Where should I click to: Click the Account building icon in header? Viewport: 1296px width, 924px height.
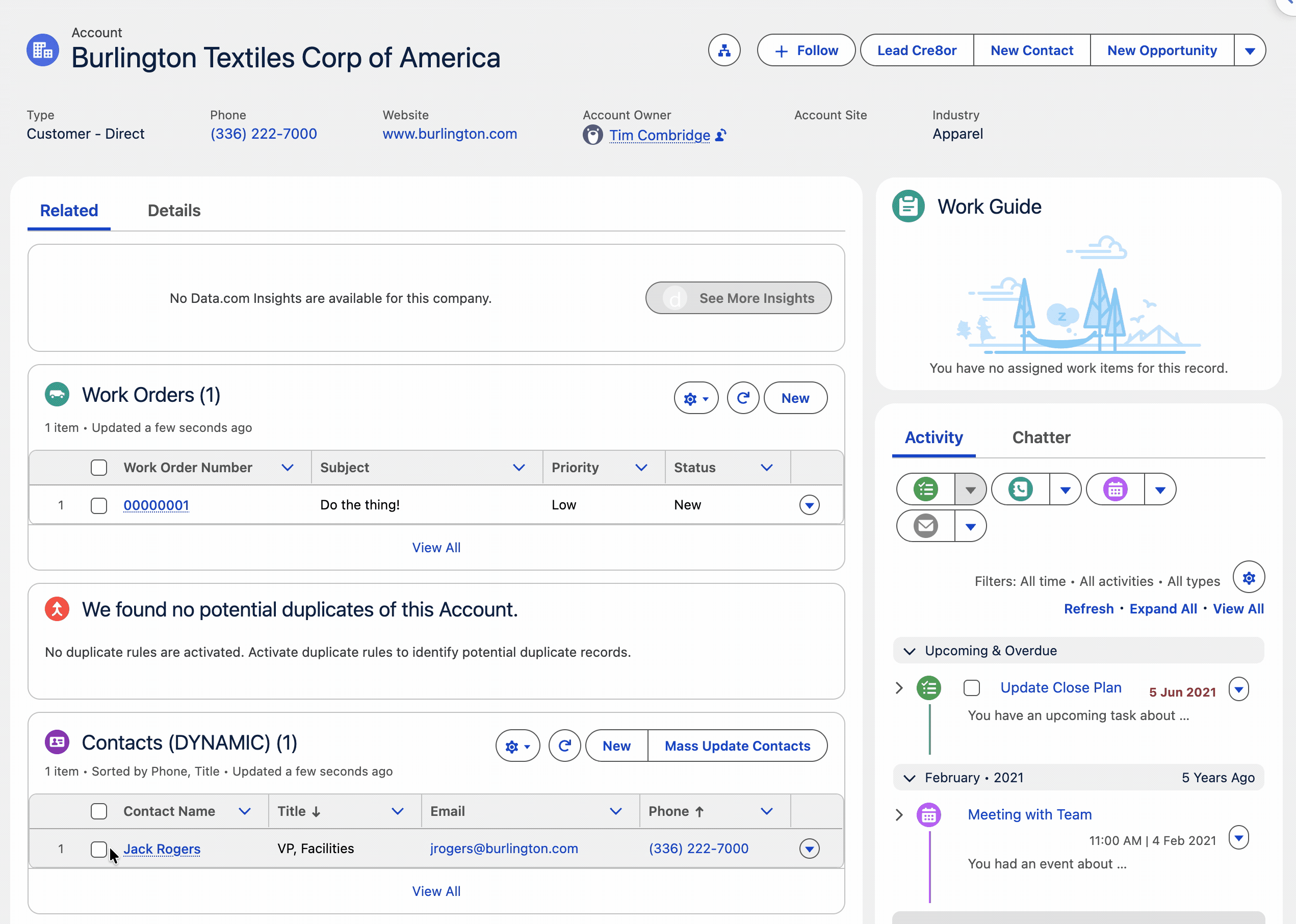[43, 50]
